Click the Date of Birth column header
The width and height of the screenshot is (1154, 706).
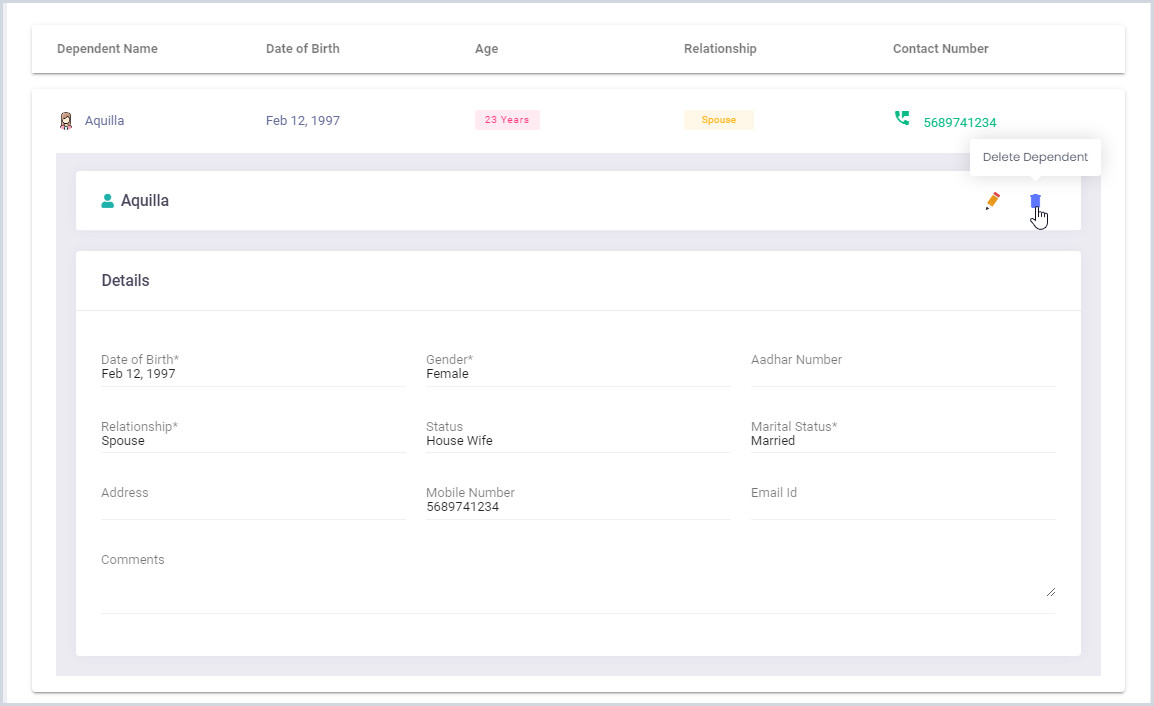tap(302, 49)
